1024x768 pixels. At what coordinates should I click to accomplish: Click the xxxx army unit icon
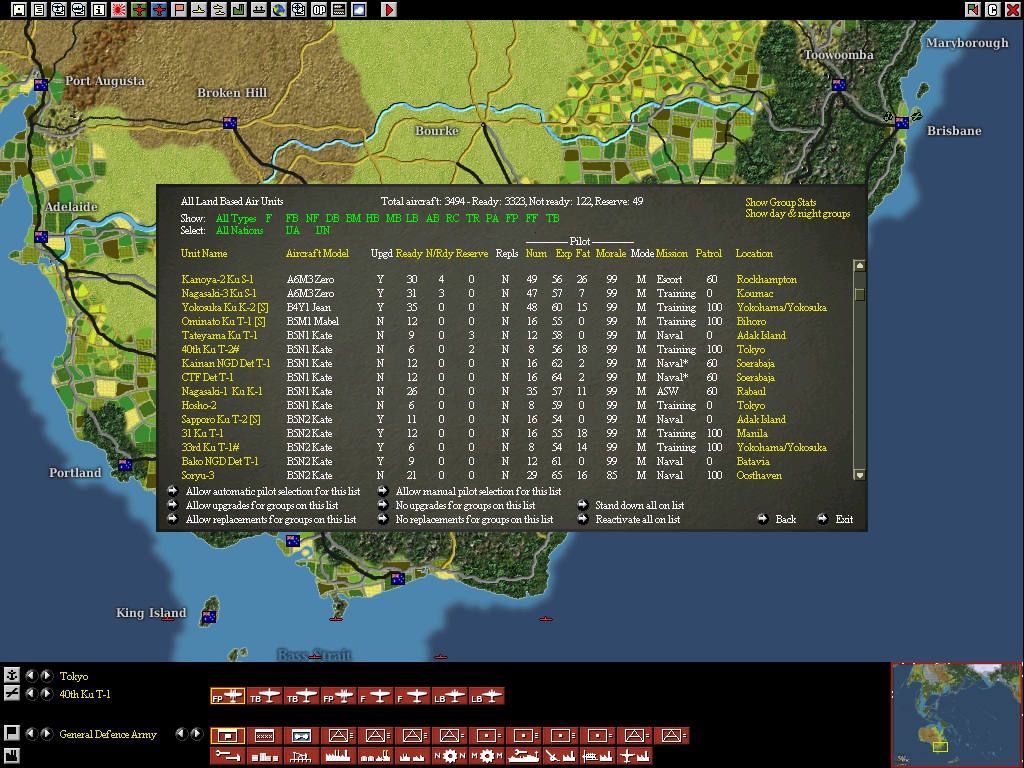click(x=264, y=736)
